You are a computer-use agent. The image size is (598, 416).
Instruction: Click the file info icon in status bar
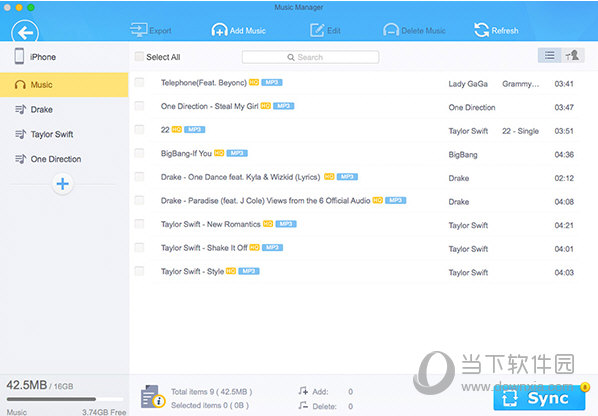(153, 397)
